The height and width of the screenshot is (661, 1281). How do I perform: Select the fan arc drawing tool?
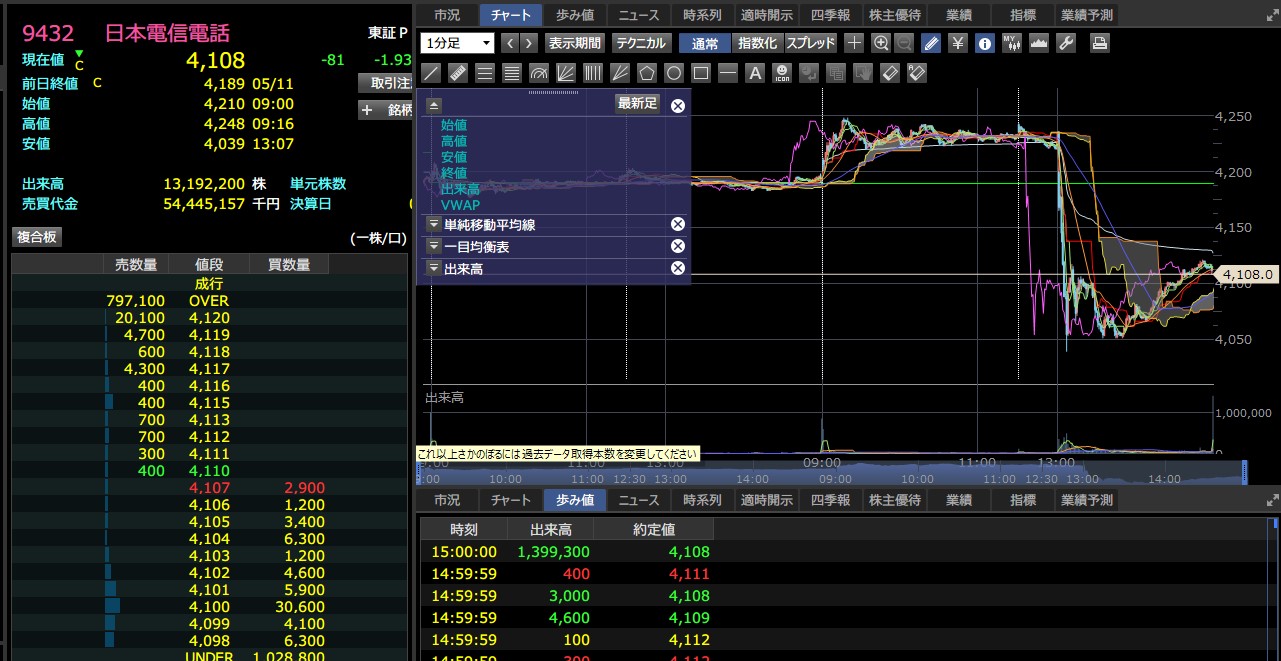tap(539, 73)
